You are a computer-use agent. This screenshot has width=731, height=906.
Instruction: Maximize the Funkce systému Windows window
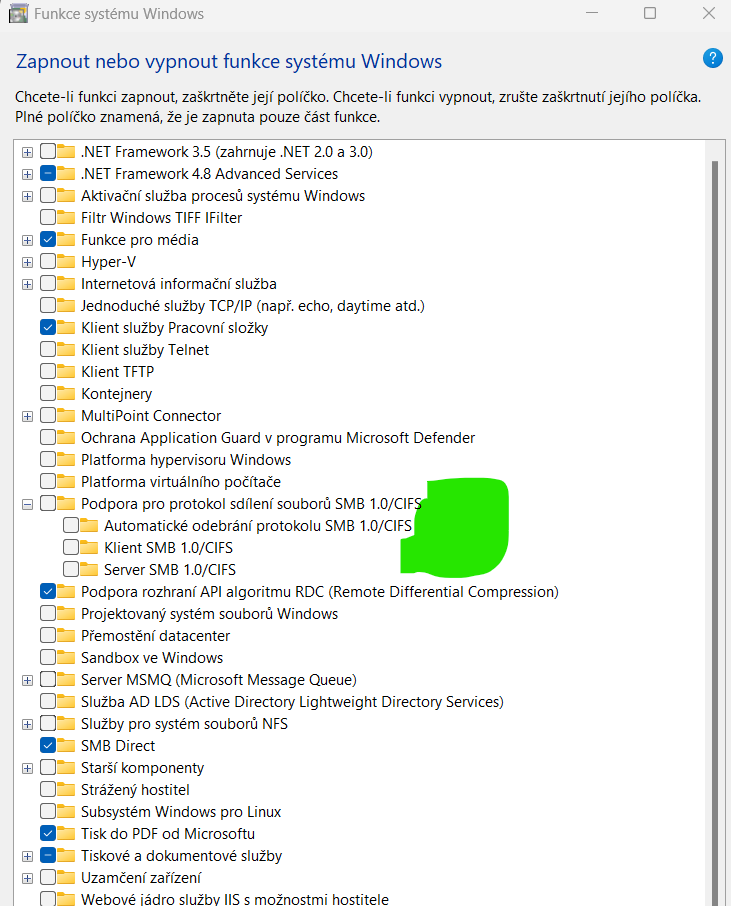(650, 13)
